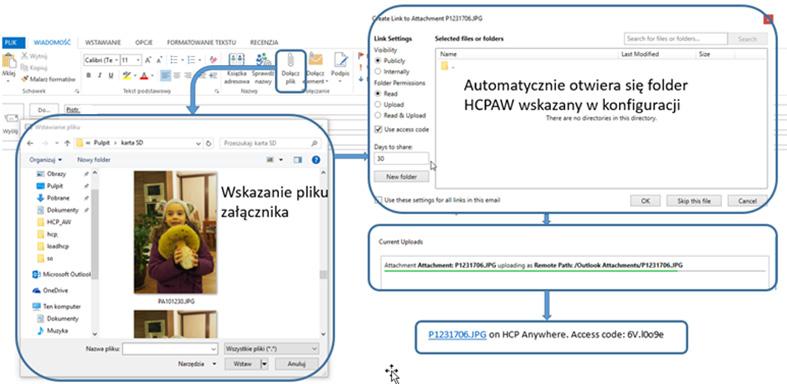
Task: Toggle the preview pane icon in file dialog
Action: coord(298,160)
